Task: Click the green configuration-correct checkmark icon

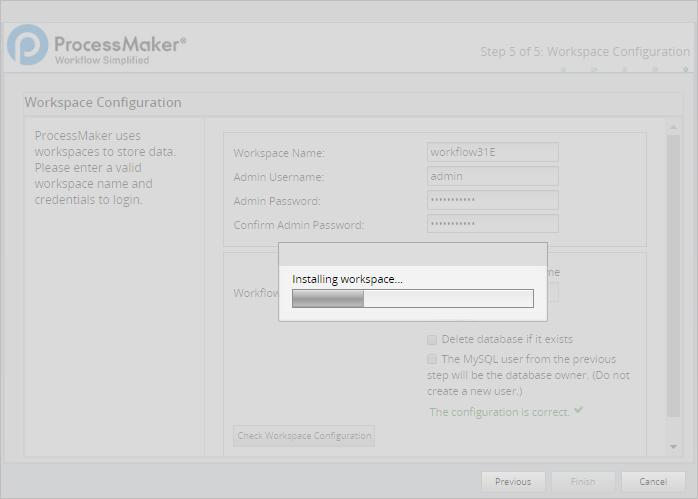Action: click(579, 411)
